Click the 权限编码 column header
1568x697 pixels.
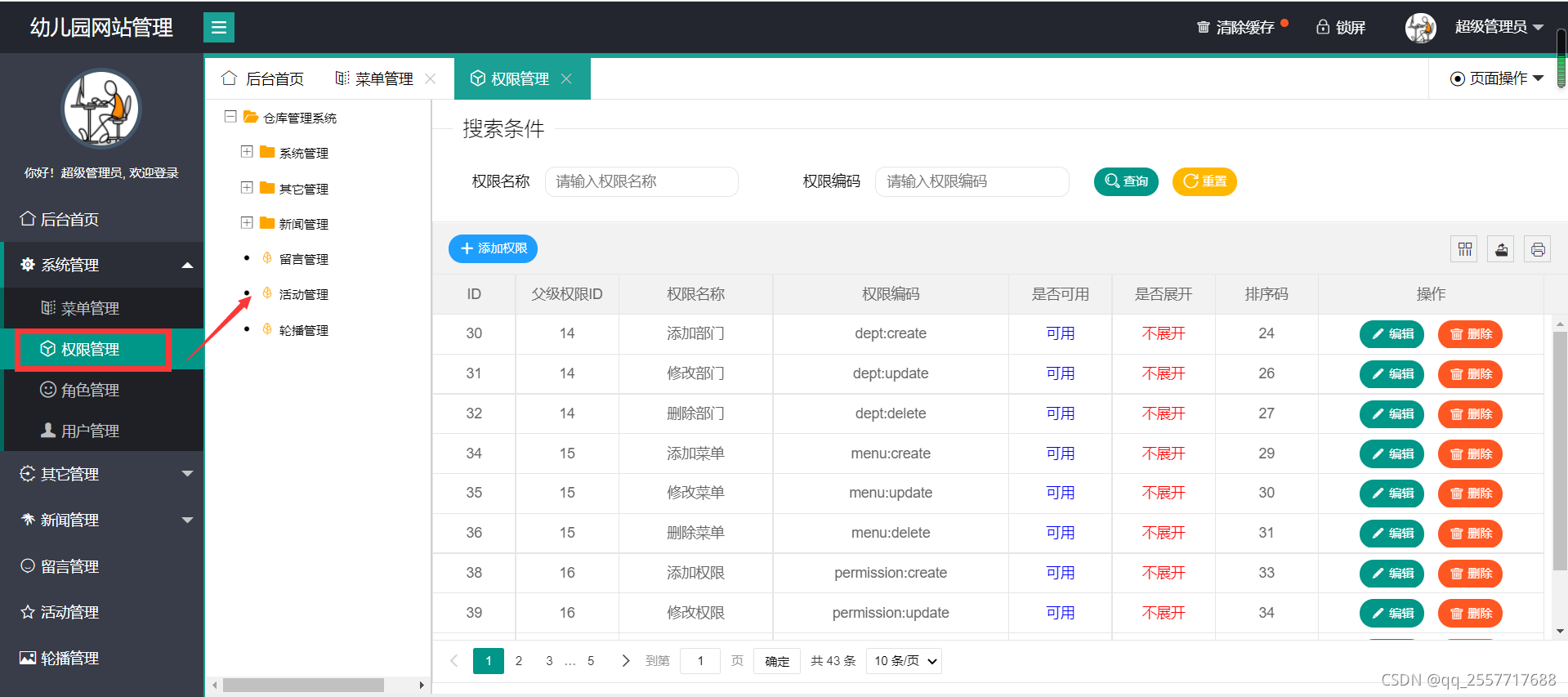(x=891, y=294)
